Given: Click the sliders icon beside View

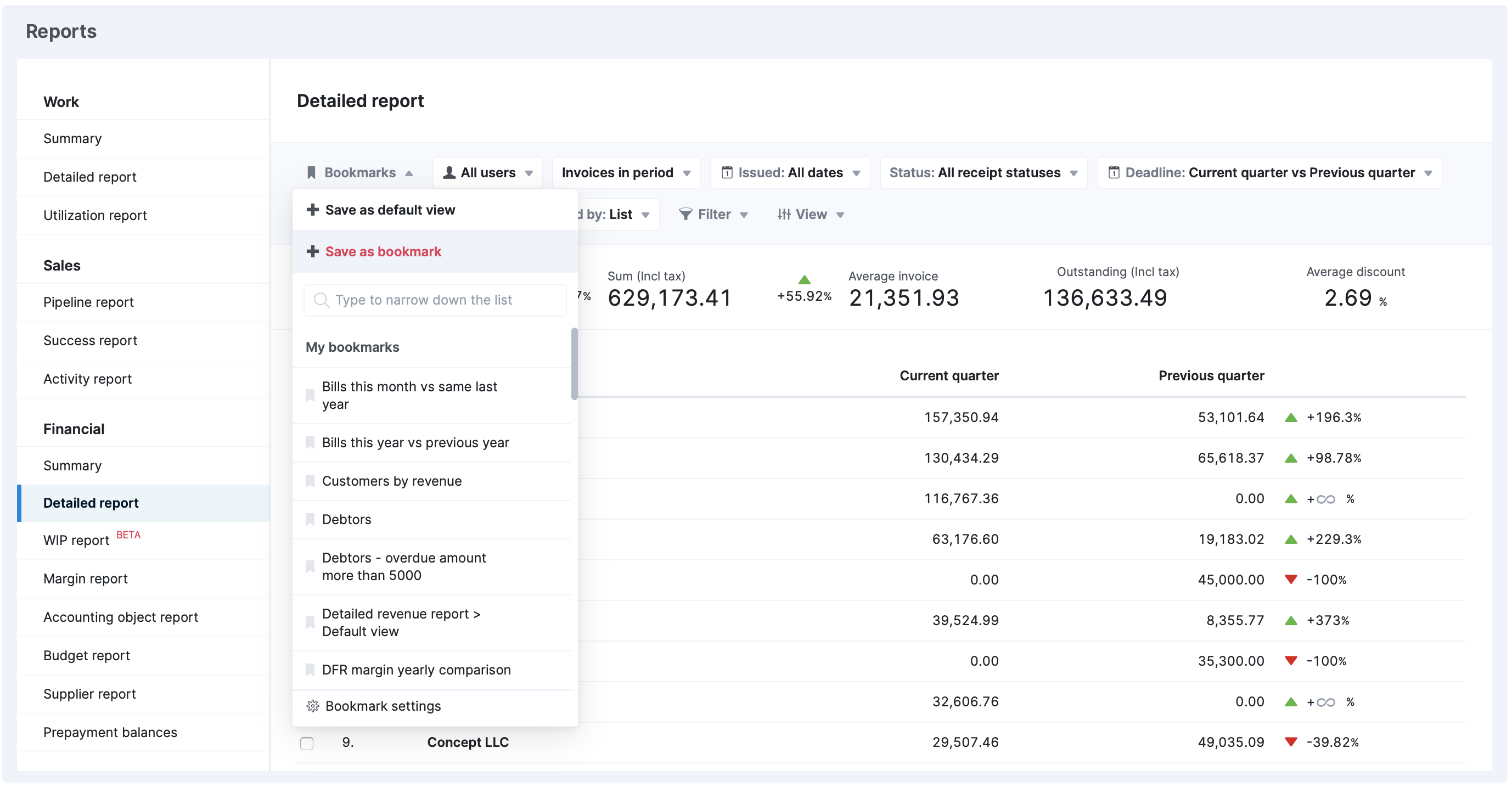Looking at the screenshot, I should pos(784,214).
